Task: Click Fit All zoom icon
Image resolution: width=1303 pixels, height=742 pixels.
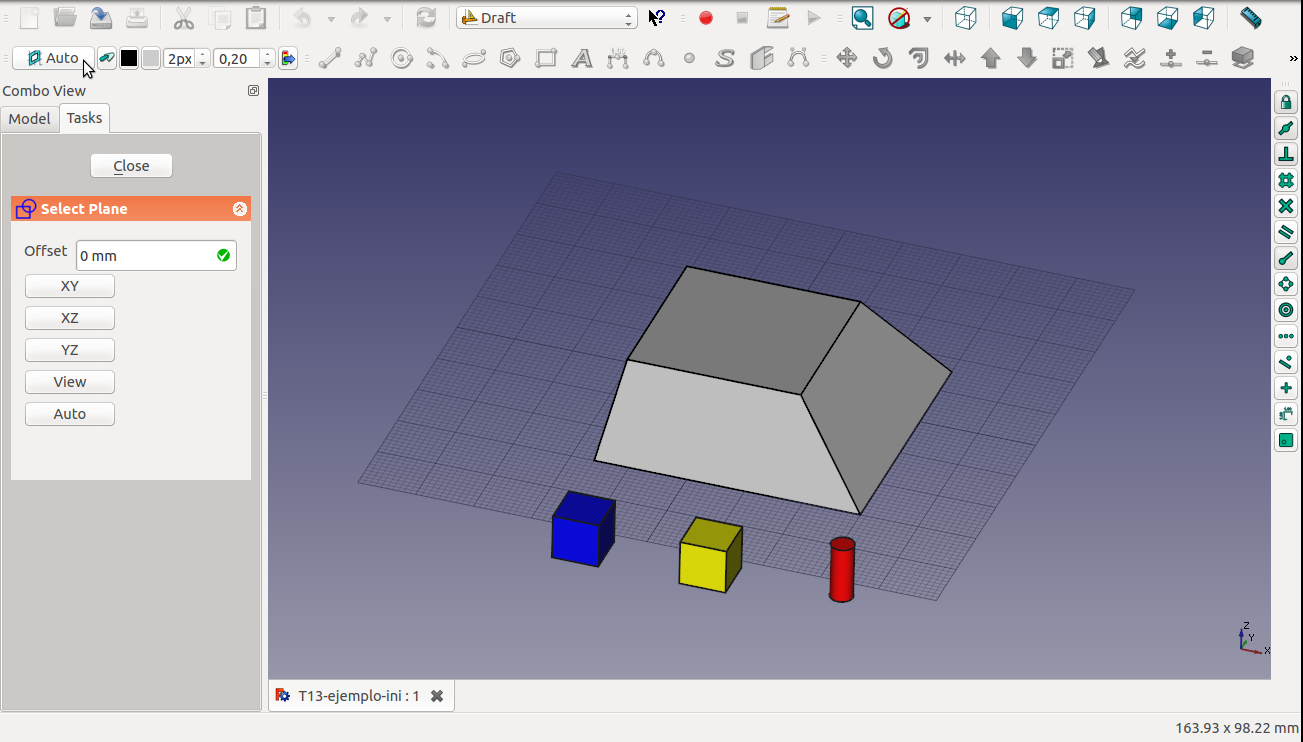Action: (862, 18)
